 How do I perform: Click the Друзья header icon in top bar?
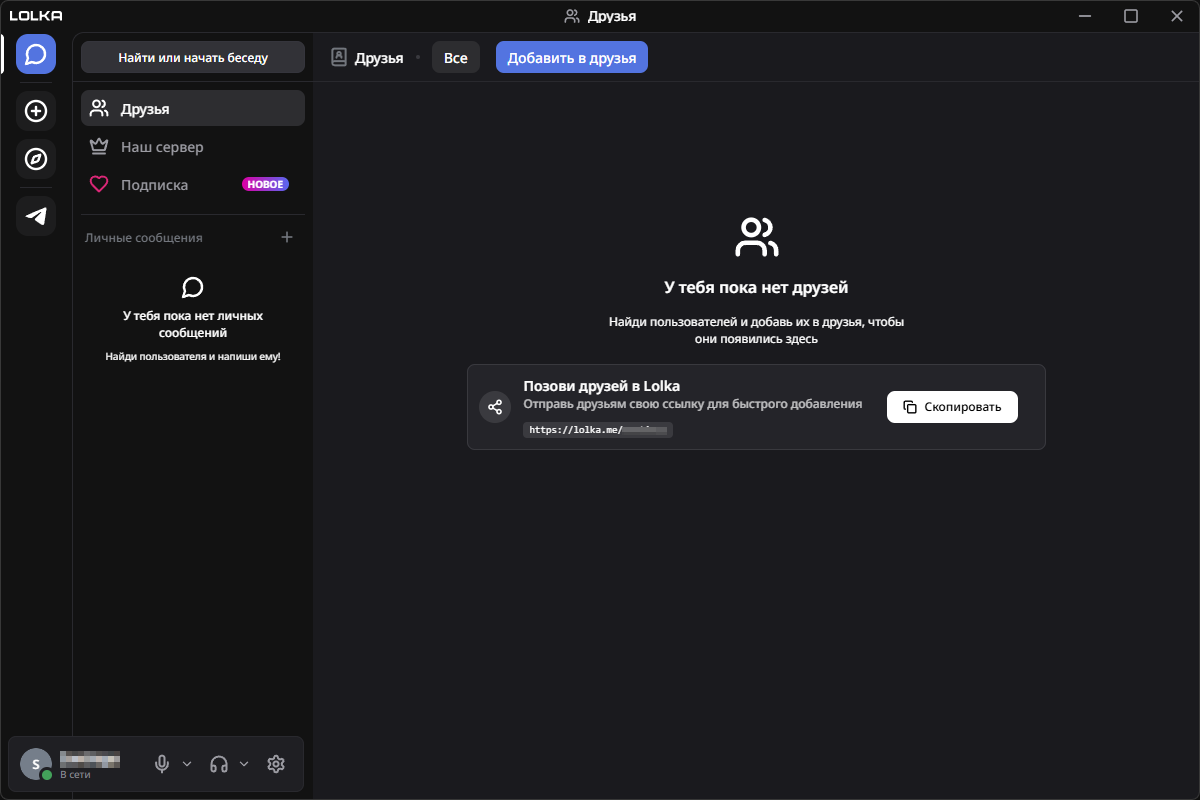click(339, 58)
